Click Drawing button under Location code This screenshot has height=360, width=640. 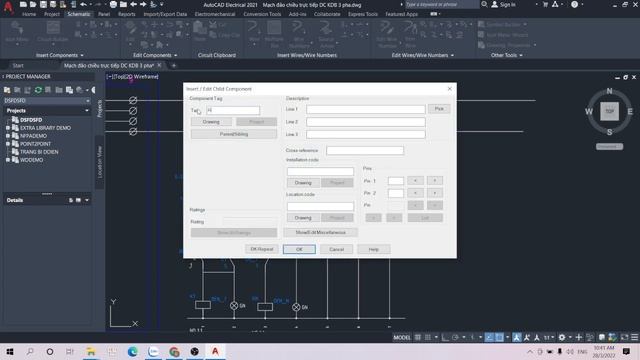303,218
